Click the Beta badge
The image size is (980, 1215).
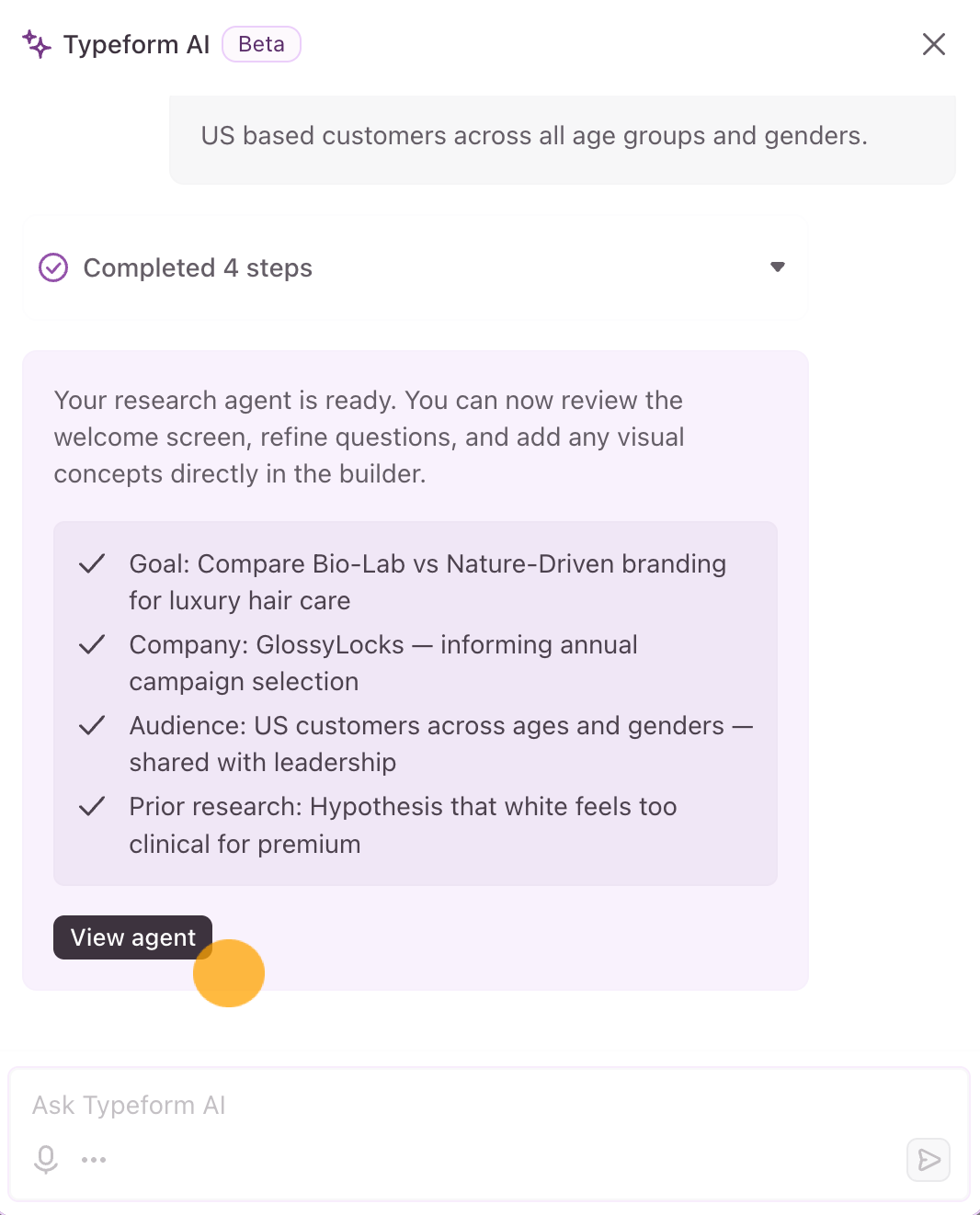[x=261, y=44]
